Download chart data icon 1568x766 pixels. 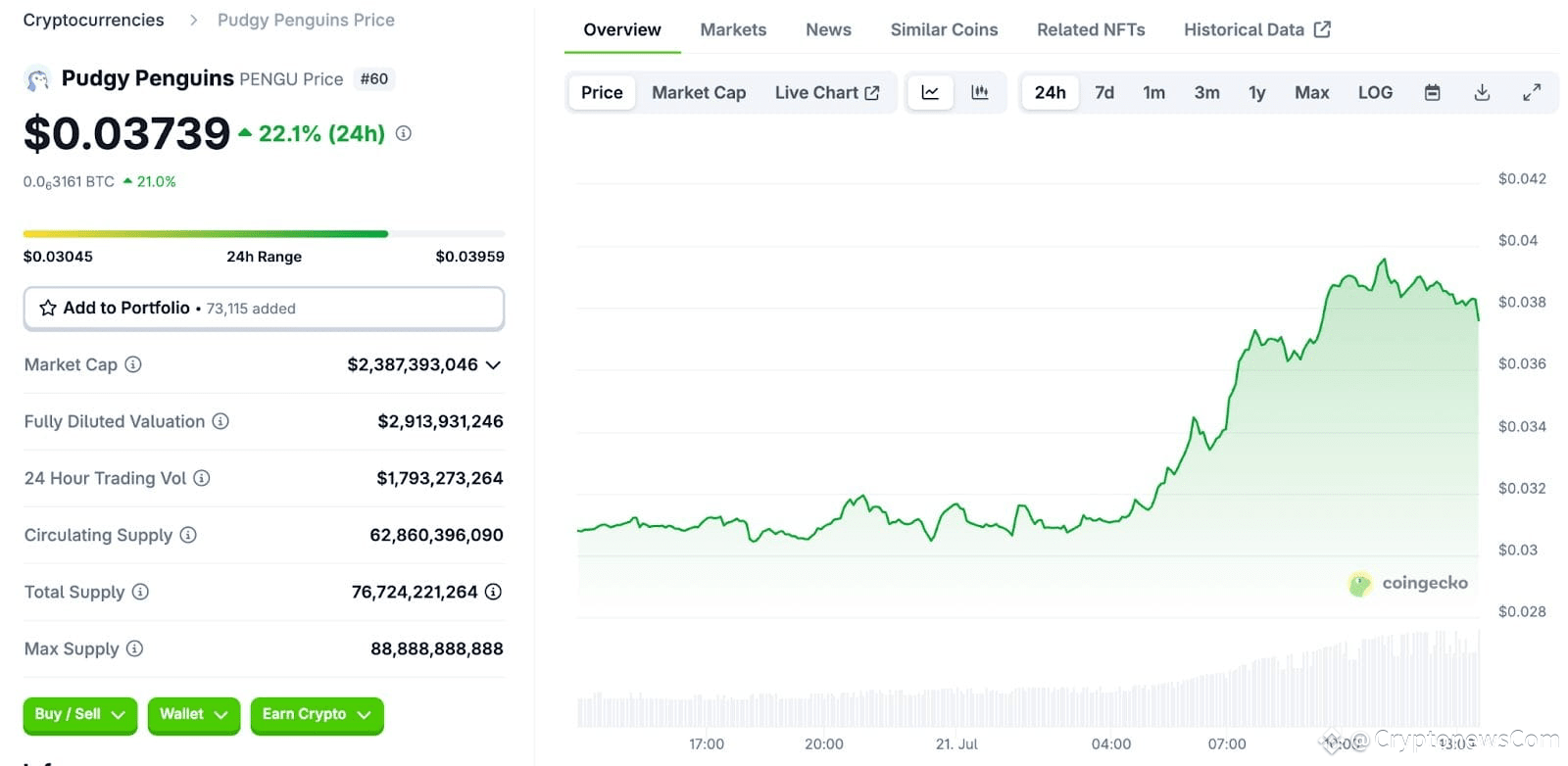(x=1482, y=92)
